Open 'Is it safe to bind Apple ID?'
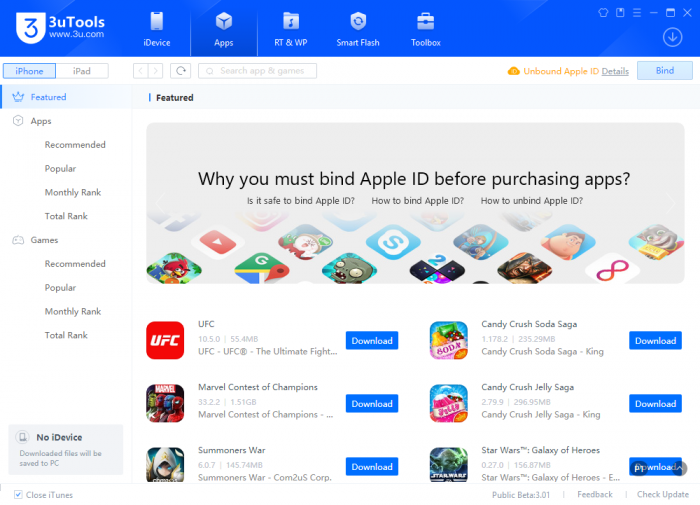 300,201
